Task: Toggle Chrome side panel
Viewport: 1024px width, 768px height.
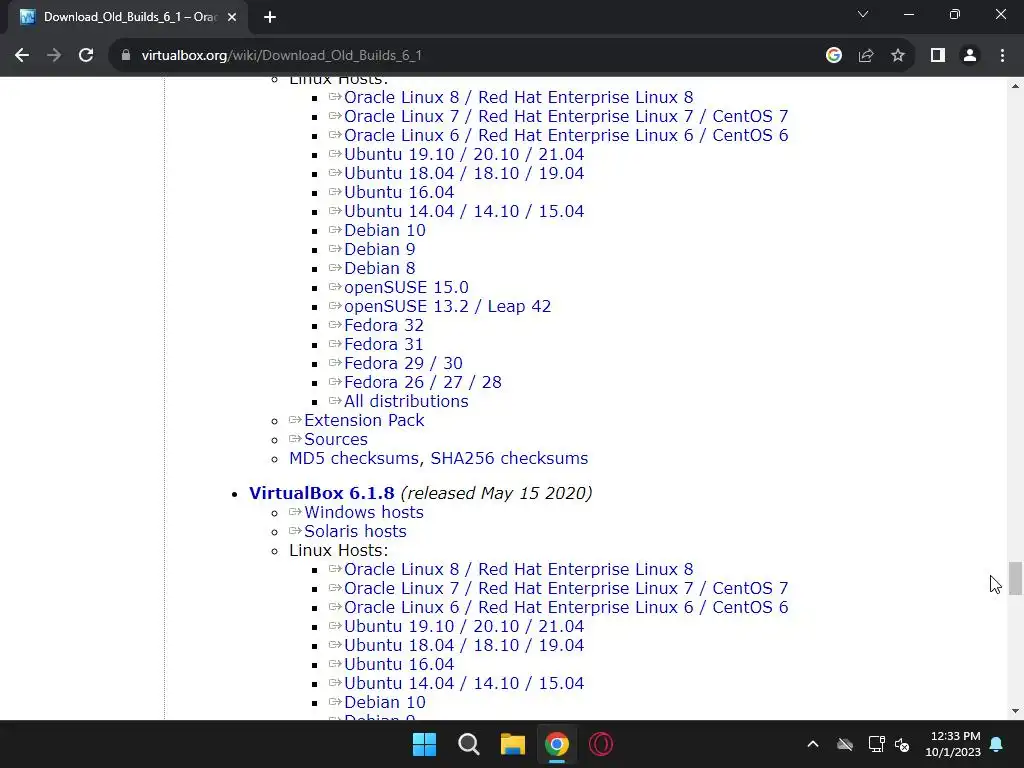Action: click(938, 56)
